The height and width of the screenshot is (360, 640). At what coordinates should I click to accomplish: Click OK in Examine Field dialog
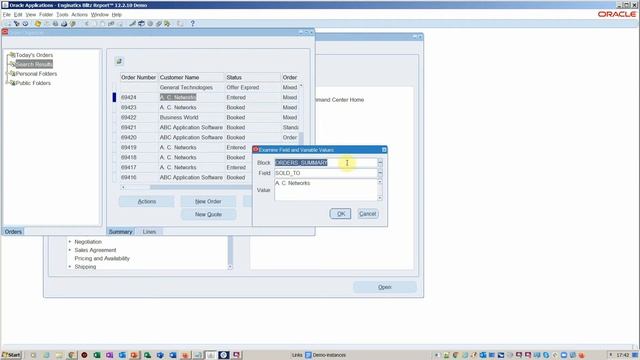pos(340,213)
